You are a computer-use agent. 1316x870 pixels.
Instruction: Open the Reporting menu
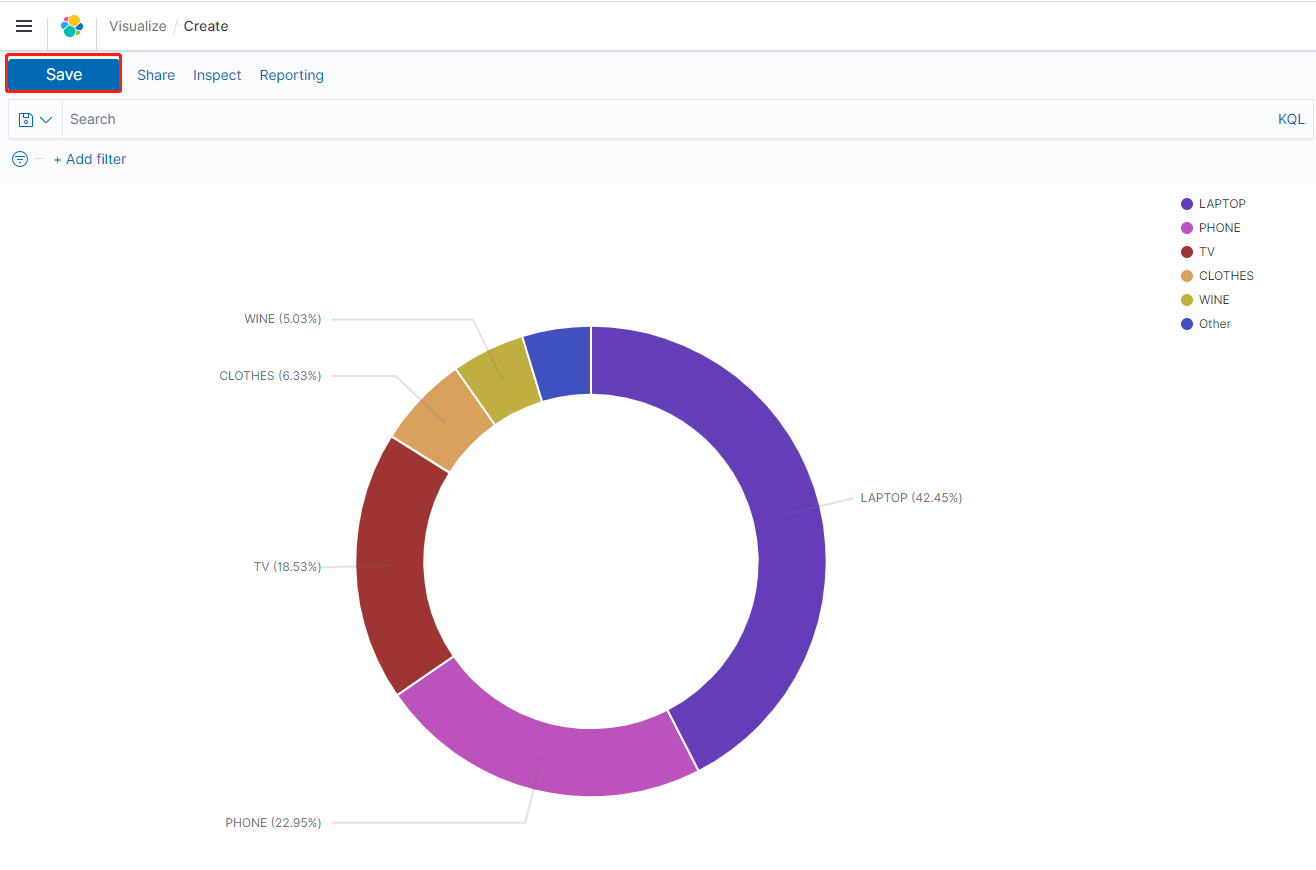pos(291,75)
